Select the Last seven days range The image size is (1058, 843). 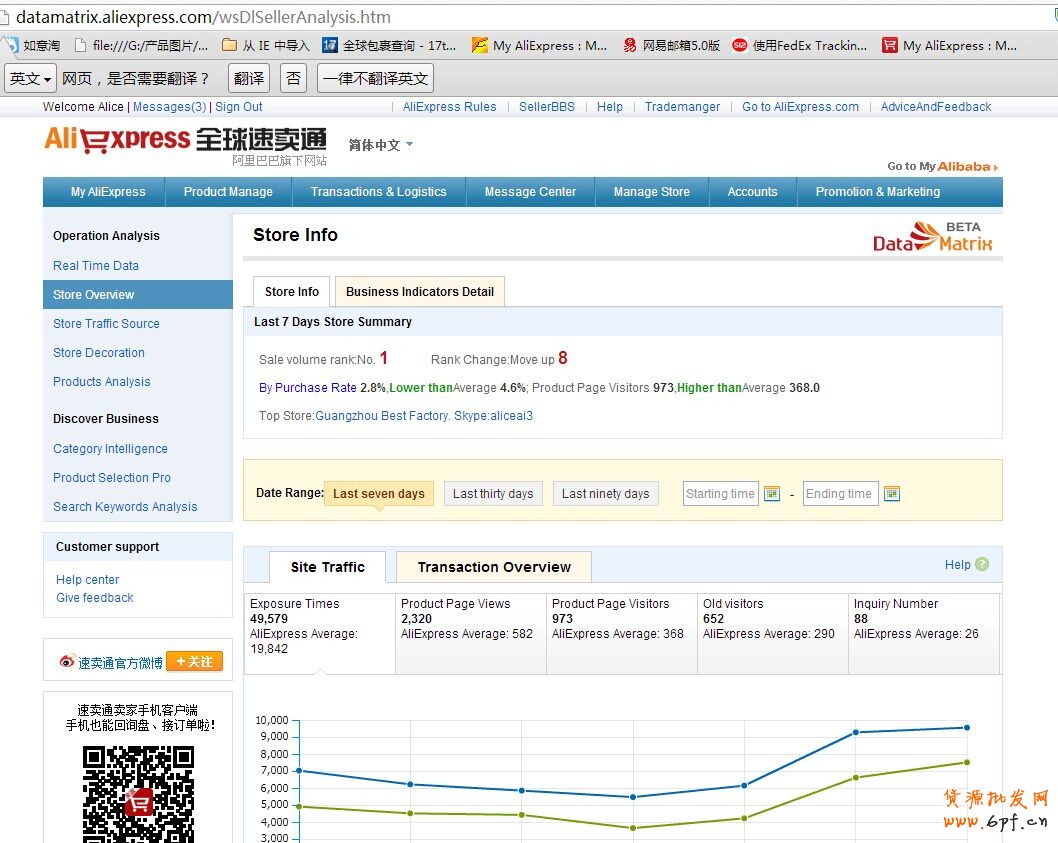point(379,493)
